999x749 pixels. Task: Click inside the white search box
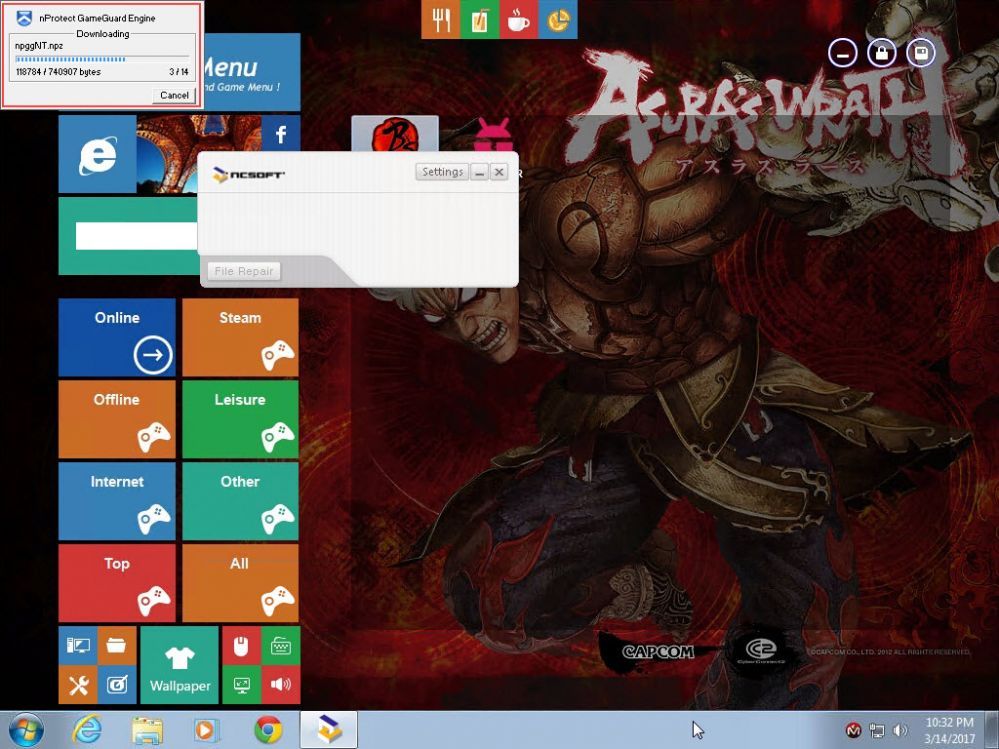136,236
